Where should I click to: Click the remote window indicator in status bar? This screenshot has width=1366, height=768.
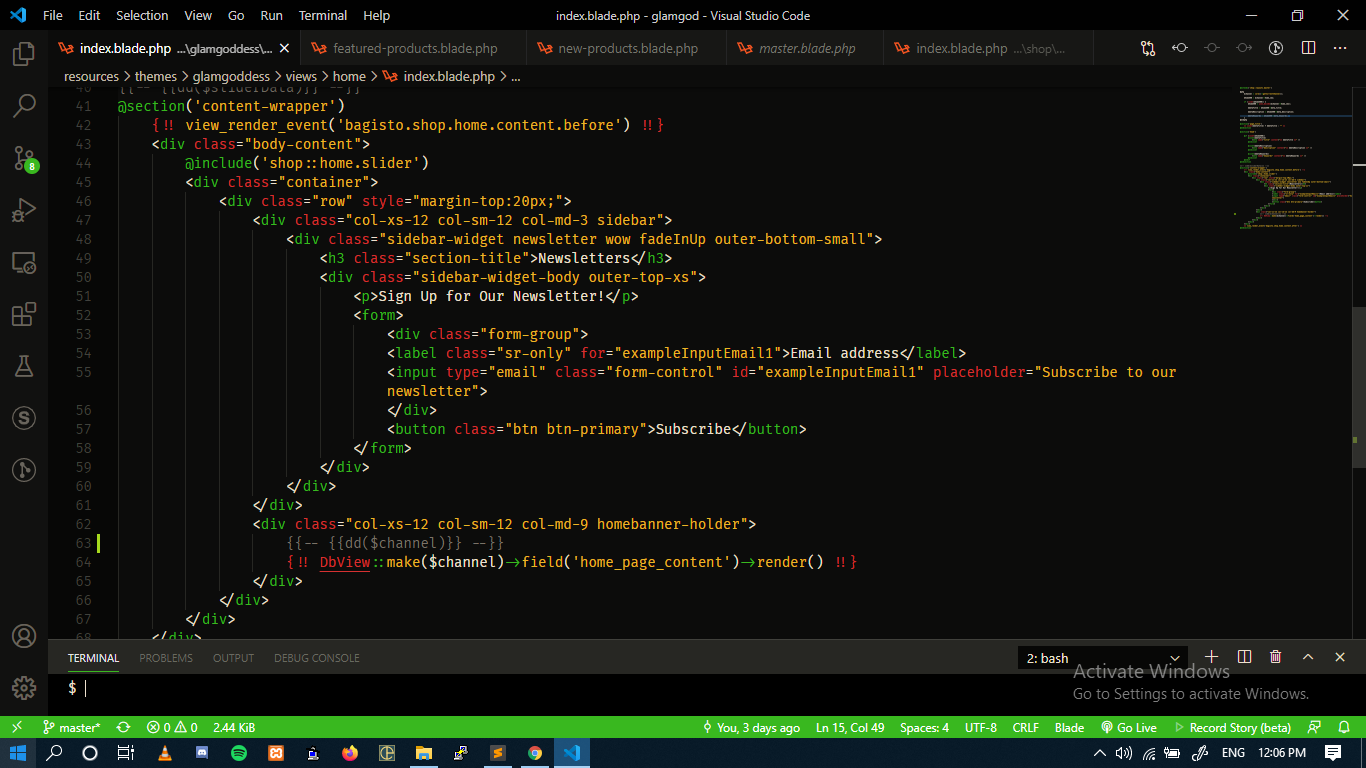(x=19, y=727)
